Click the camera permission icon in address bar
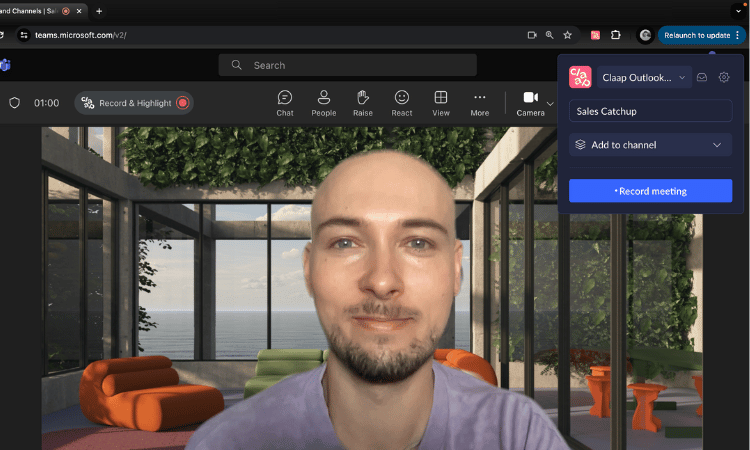 pyautogui.click(x=532, y=35)
